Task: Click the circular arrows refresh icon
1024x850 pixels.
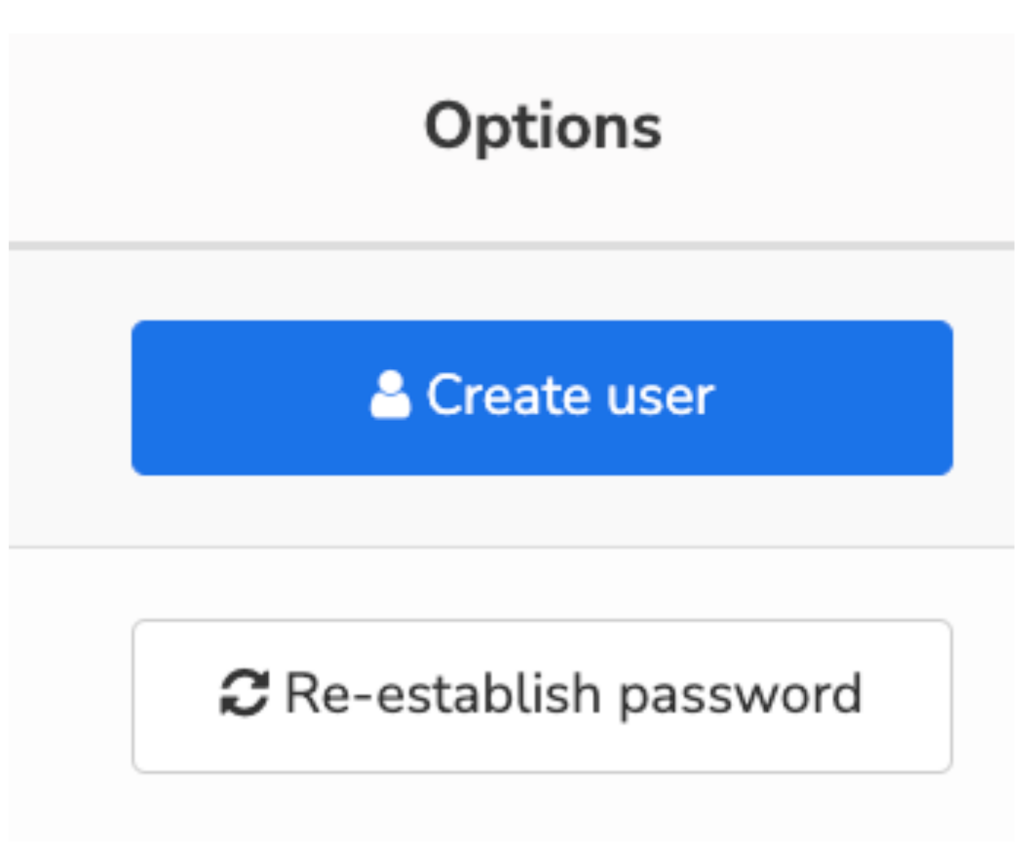Action: point(244,693)
